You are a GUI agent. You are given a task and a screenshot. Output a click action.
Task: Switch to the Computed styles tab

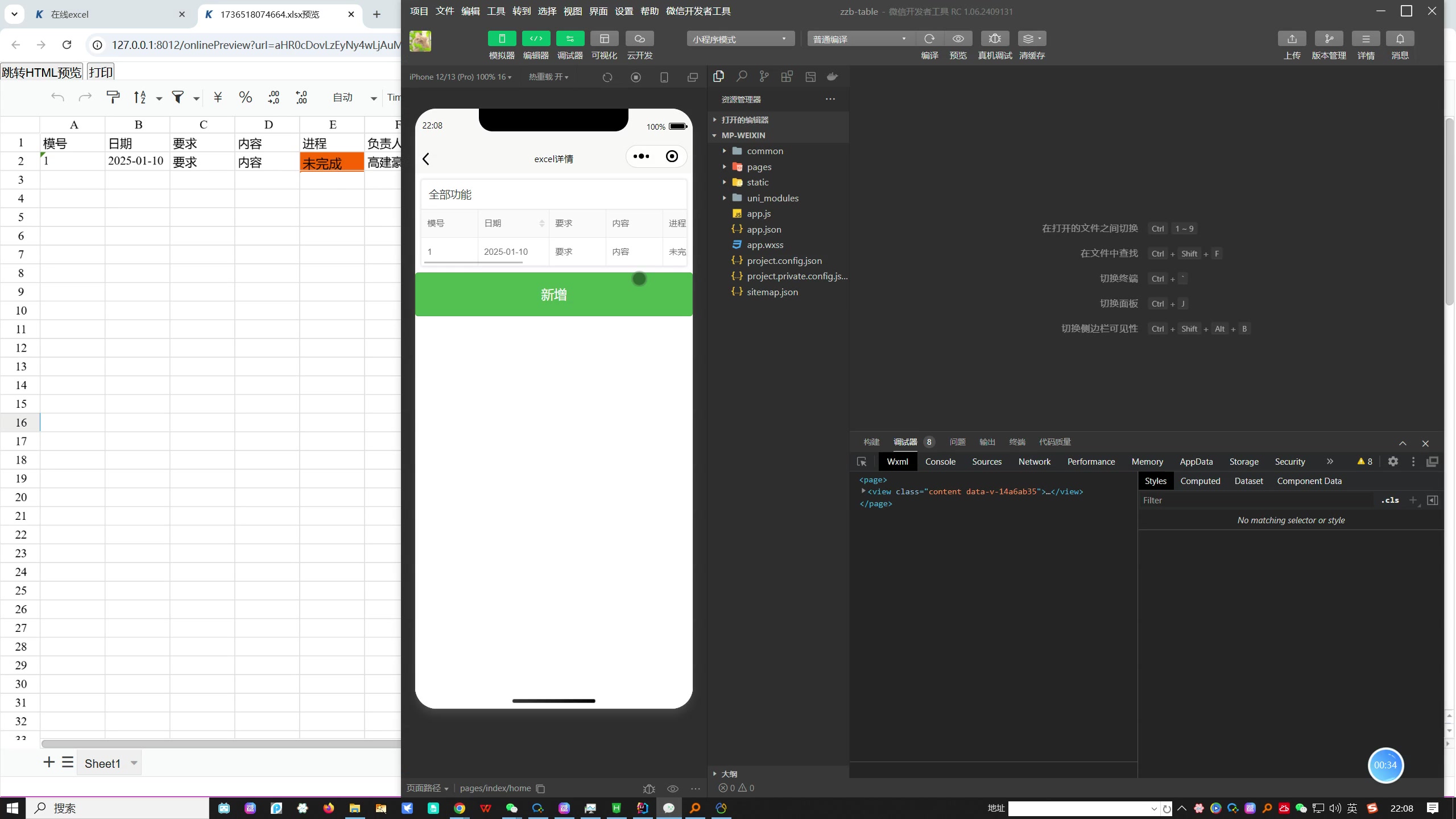point(1200,481)
